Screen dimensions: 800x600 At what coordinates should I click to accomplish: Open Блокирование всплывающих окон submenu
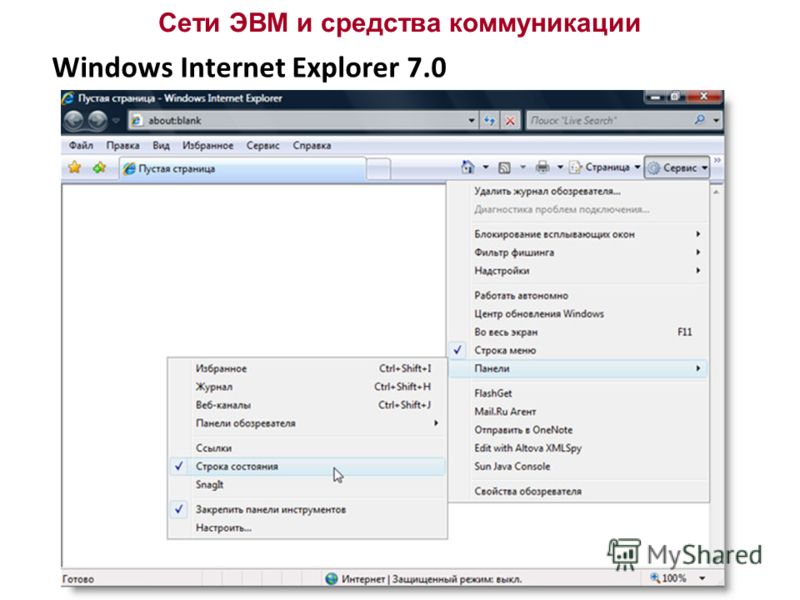coord(579,235)
